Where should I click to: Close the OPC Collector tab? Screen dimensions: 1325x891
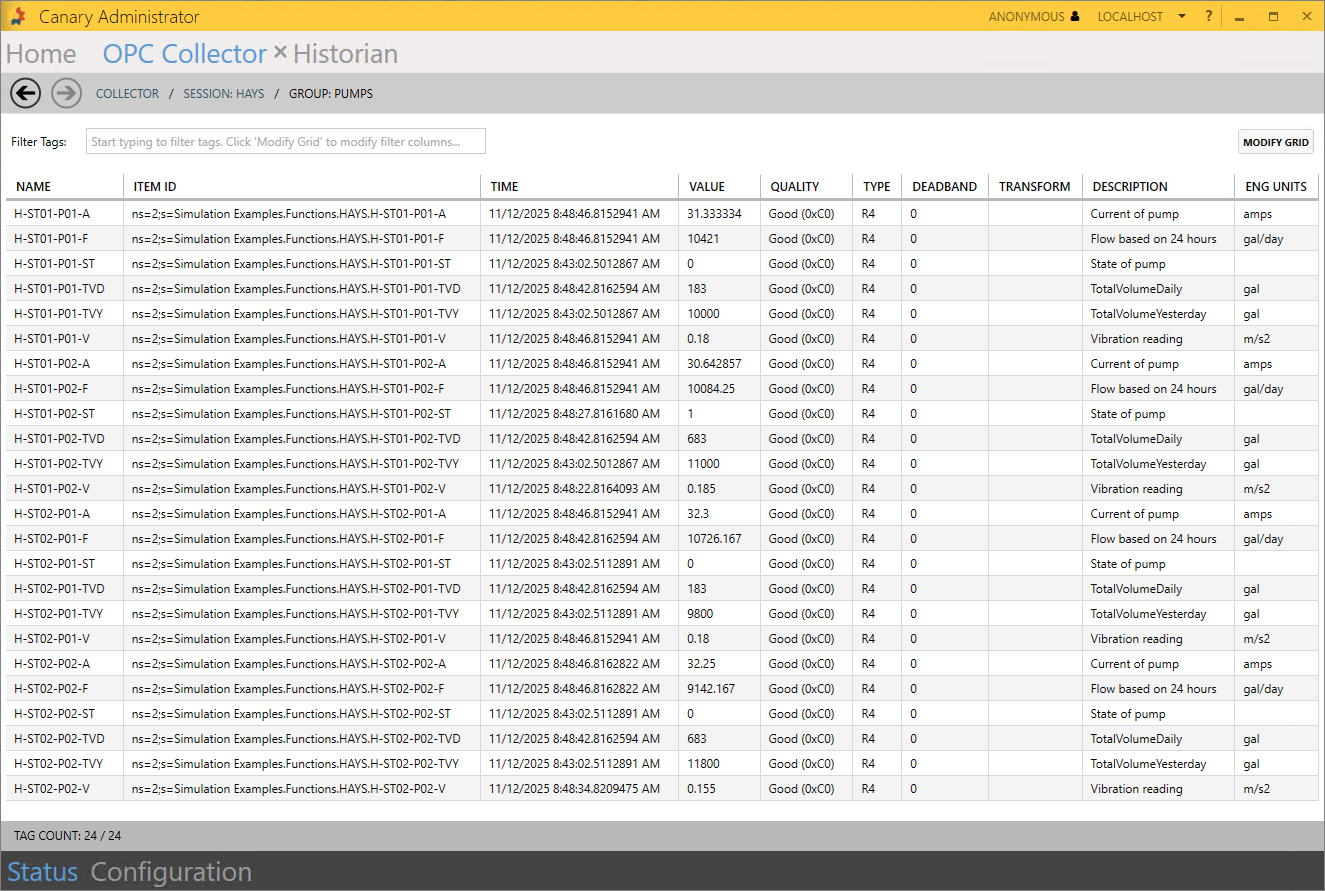(x=280, y=52)
